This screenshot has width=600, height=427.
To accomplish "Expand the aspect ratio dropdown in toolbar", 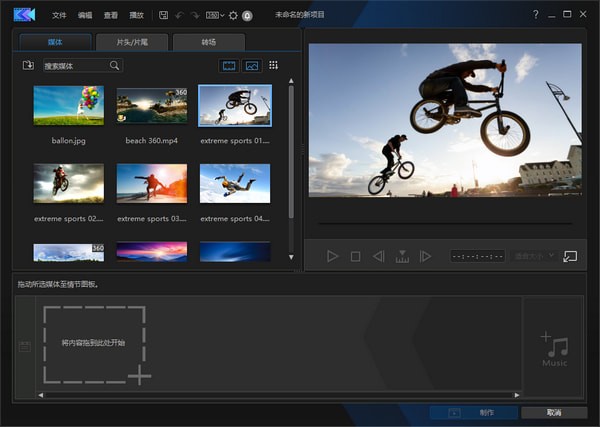I will pos(214,16).
